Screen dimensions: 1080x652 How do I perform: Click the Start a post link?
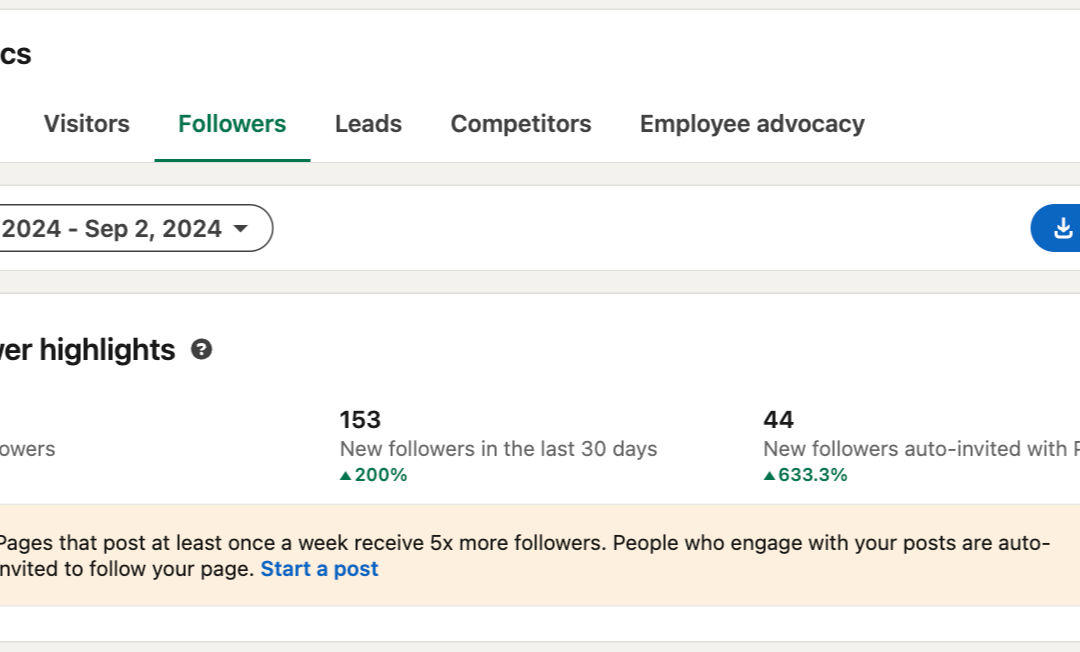click(x=318, y=568)
